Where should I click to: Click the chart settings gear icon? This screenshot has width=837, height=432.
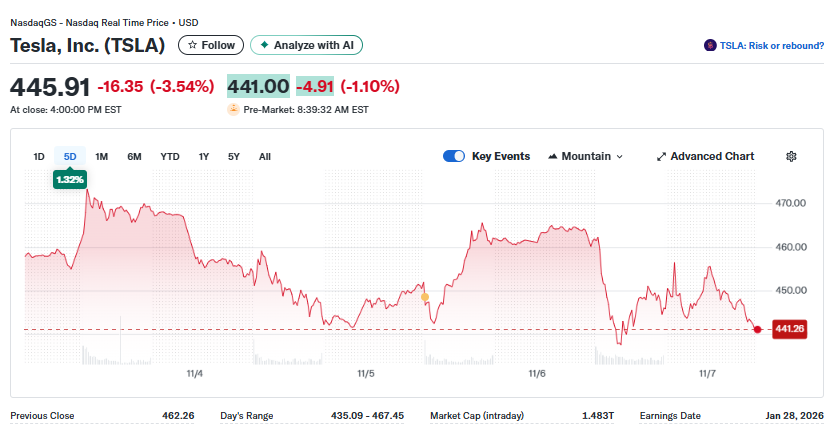(791, 156)
